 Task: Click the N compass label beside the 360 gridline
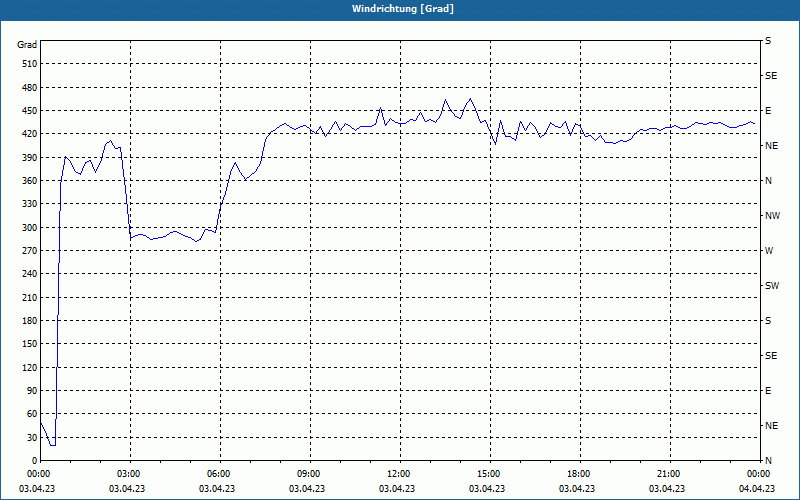point(768,181)
